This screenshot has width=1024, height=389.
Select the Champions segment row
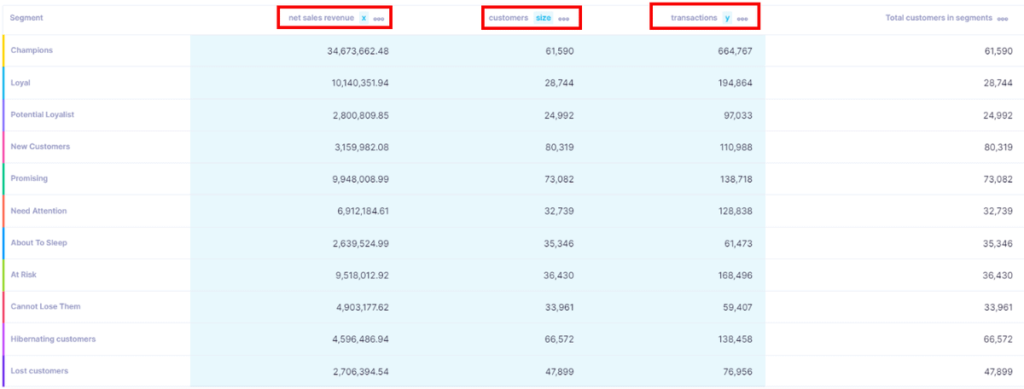512,50
